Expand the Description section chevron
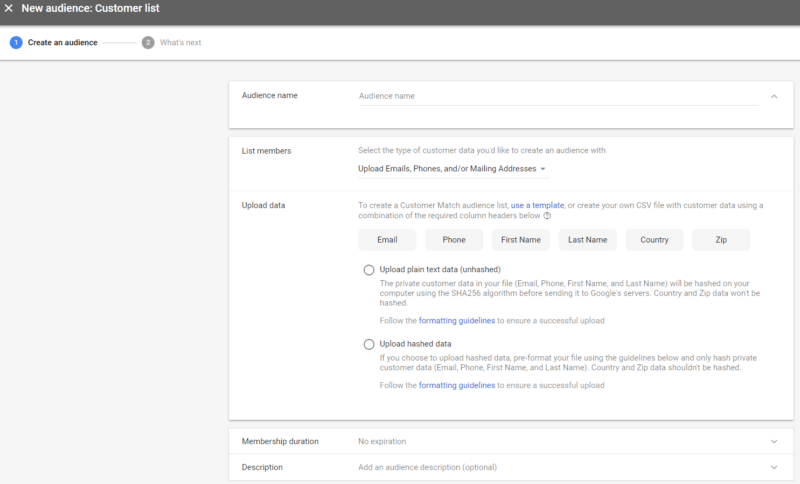Image resolution: width=800 pixels, height=484 pixels. 773,467
